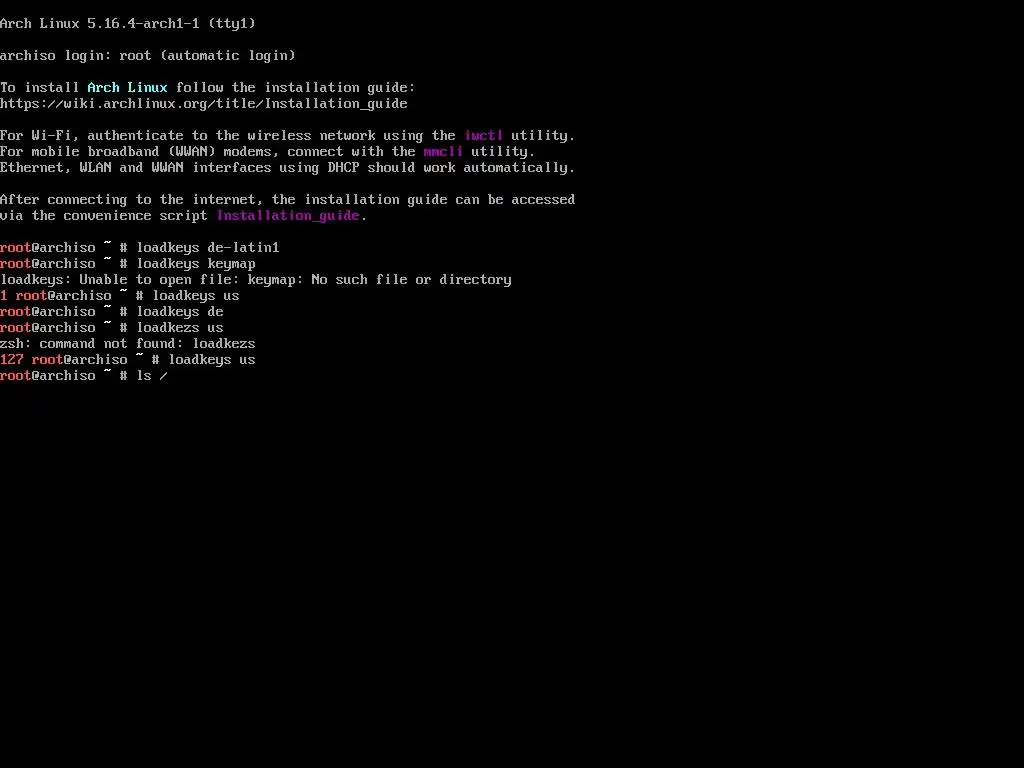This screenshot has height=768, width=1024.
Task: Click the zsh command not found message
Action: (x=128, y=344)
